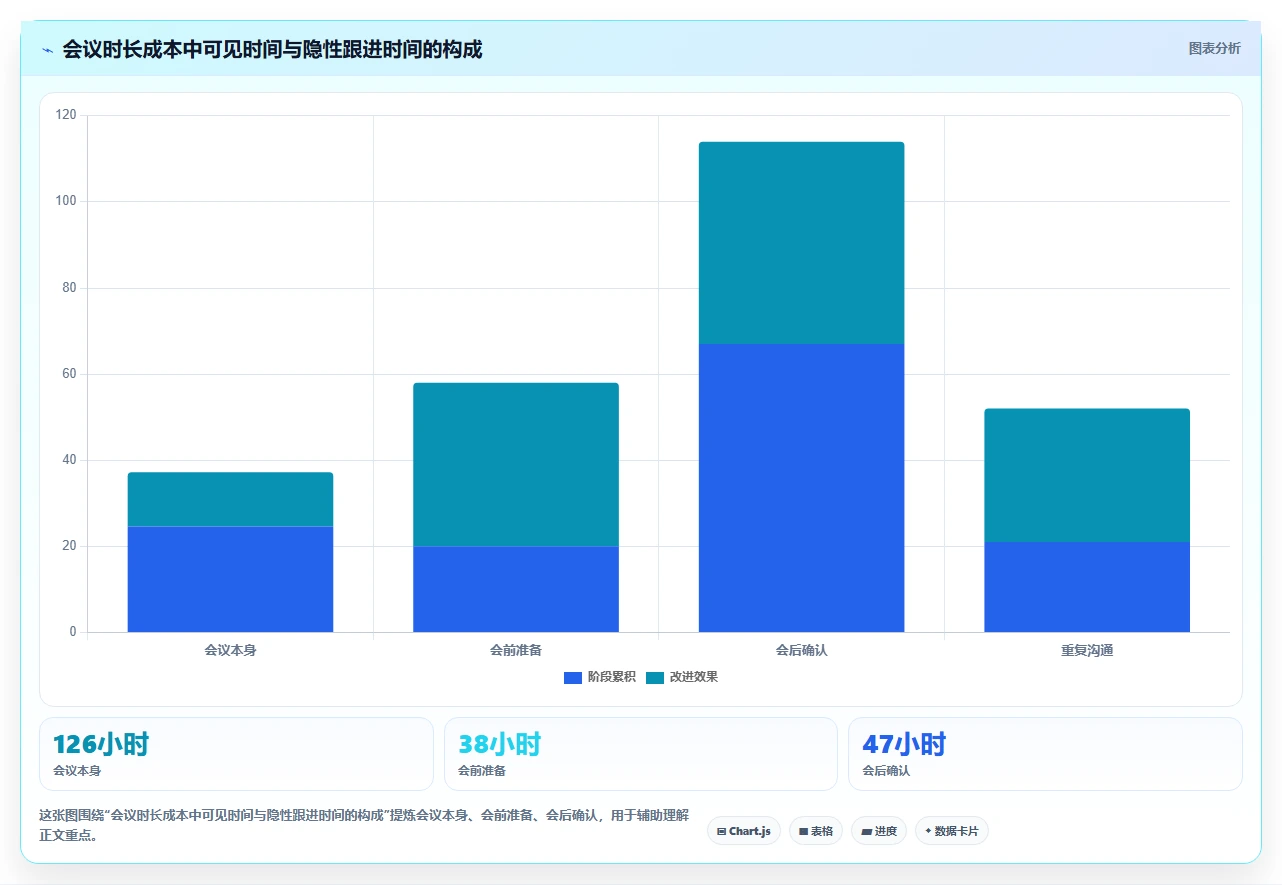Screen dimensions: 1282x885
Task: Click the 会议本身 caption under 126小时
Action: [77, 771]
